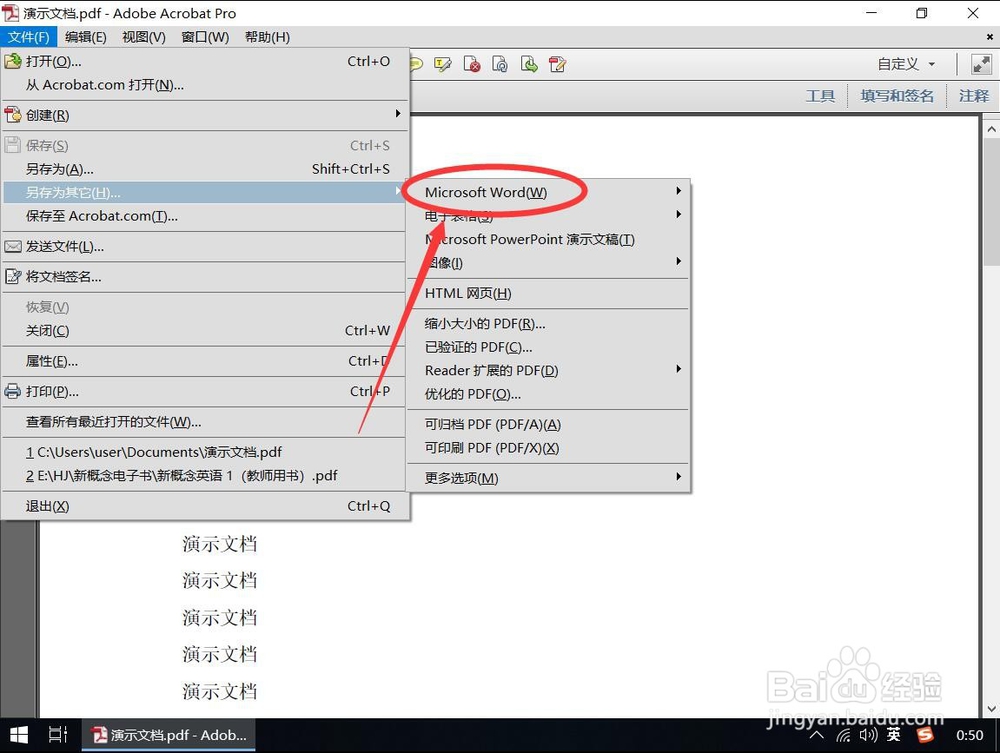Image resolution: width=1000 pixels, height=753 pixels.
Task: Open recent file 演示文档.pdf
Action: (155, 452)
